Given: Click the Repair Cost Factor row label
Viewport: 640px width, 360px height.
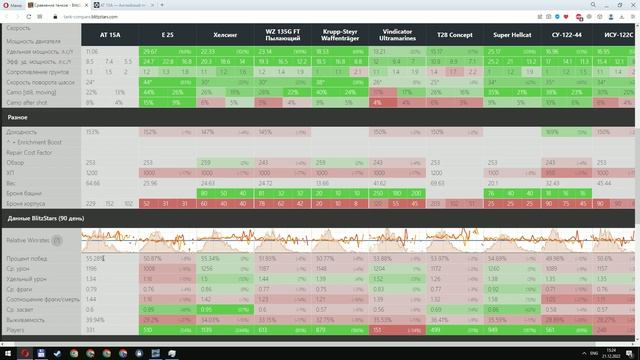Looking at the screenshot, I should tap(29, 152).
